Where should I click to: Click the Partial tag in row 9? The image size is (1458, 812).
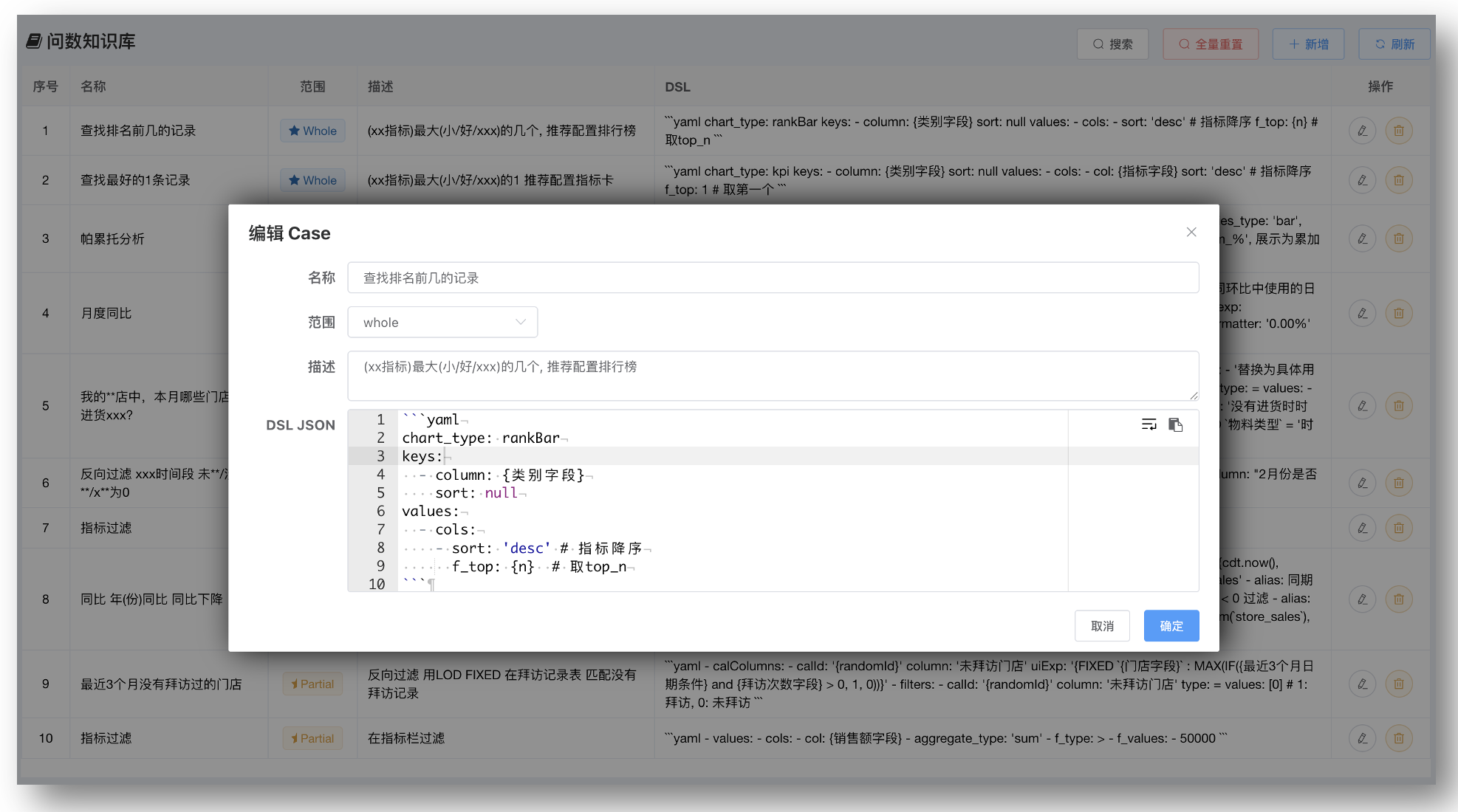click(x=312, y=684)
